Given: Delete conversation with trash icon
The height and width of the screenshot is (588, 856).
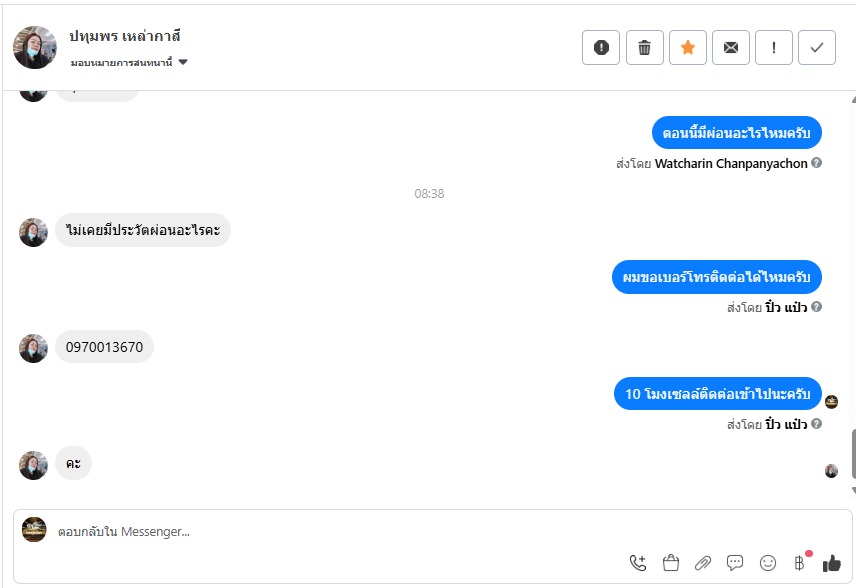Looking at the screenshot, I should [644, 47].
